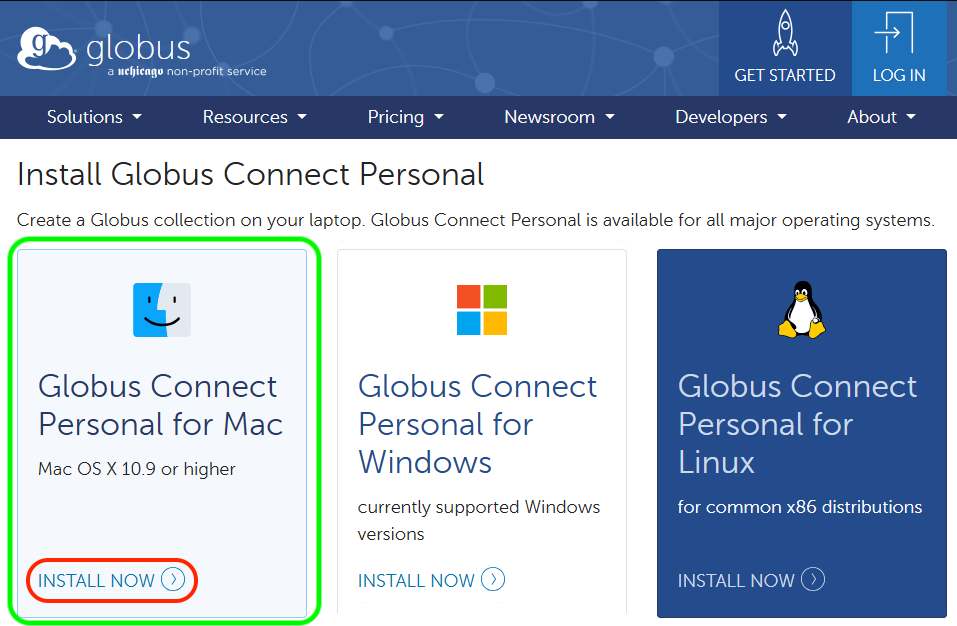Viewport: 957px width, 626px height.
Task: Open the Globus Connect Personal for Windows heading
Action: click(x=477, y=424)
